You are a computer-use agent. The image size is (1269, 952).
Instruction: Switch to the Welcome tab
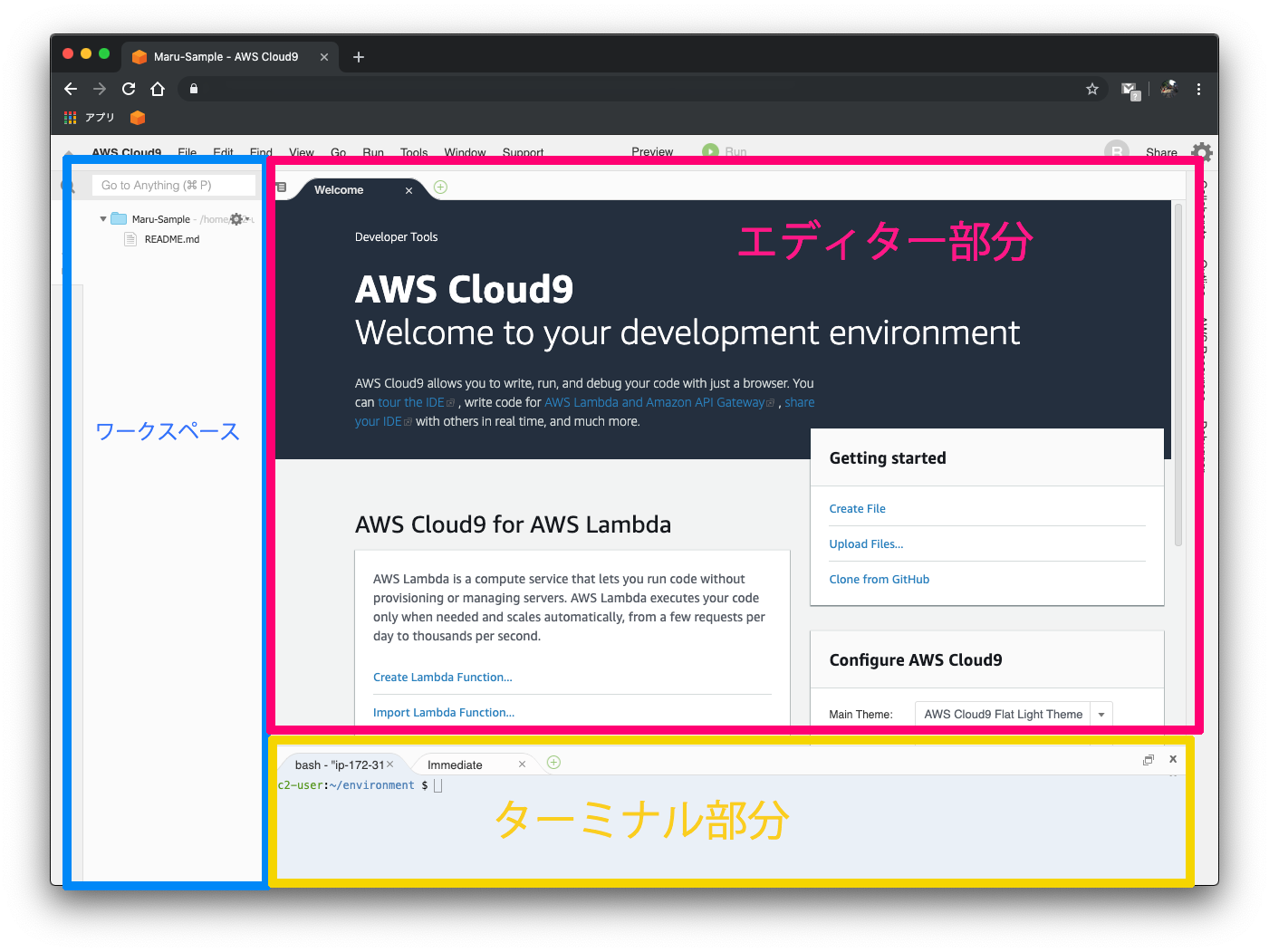tap(339, 190)
